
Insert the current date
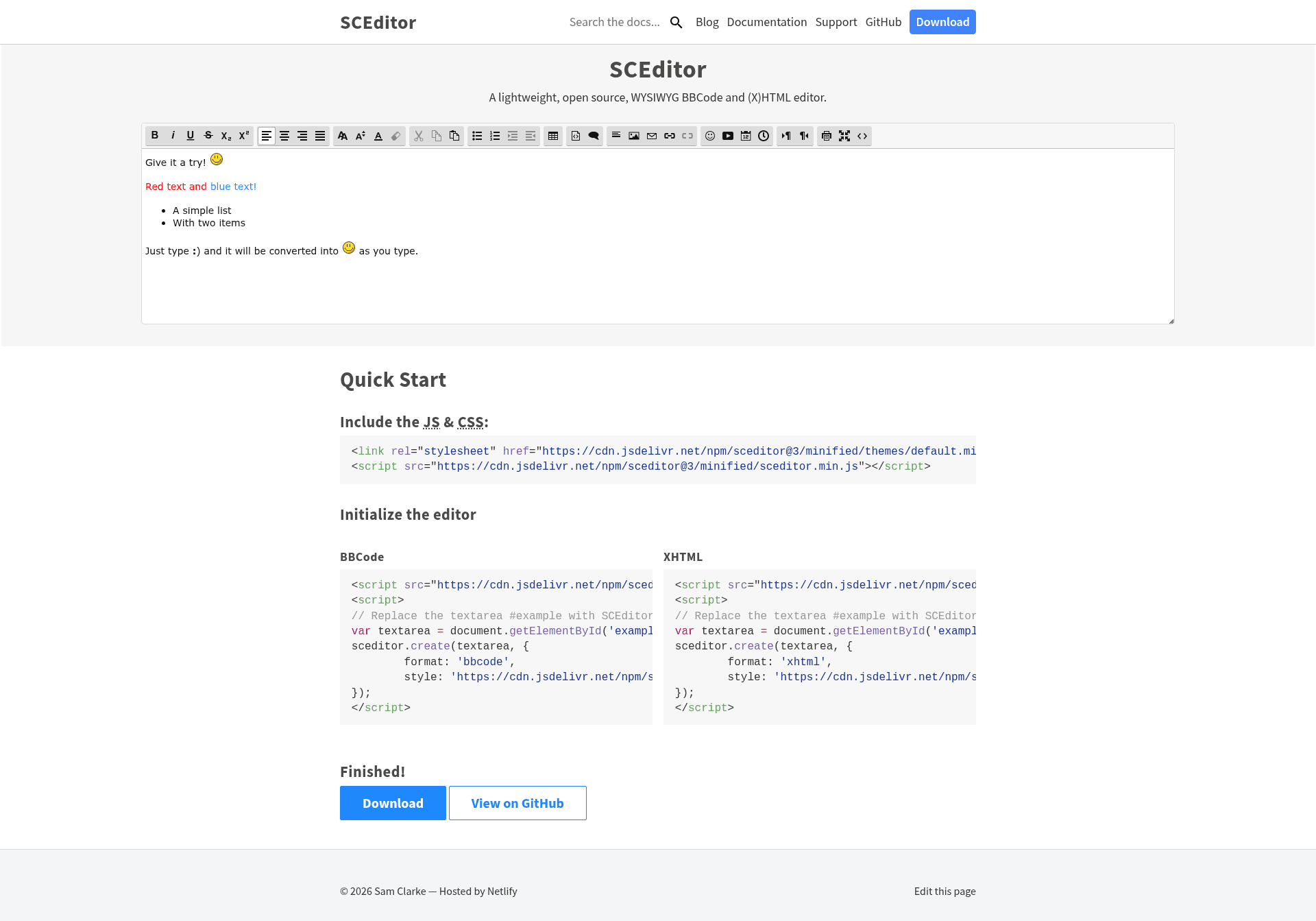746,136
